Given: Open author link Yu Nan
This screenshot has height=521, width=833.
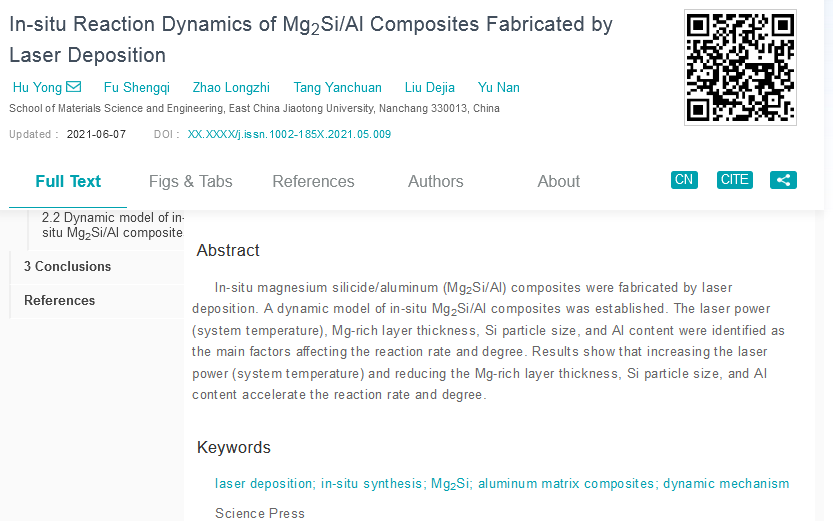Looking at the screenshot, I should click(498, 88).
